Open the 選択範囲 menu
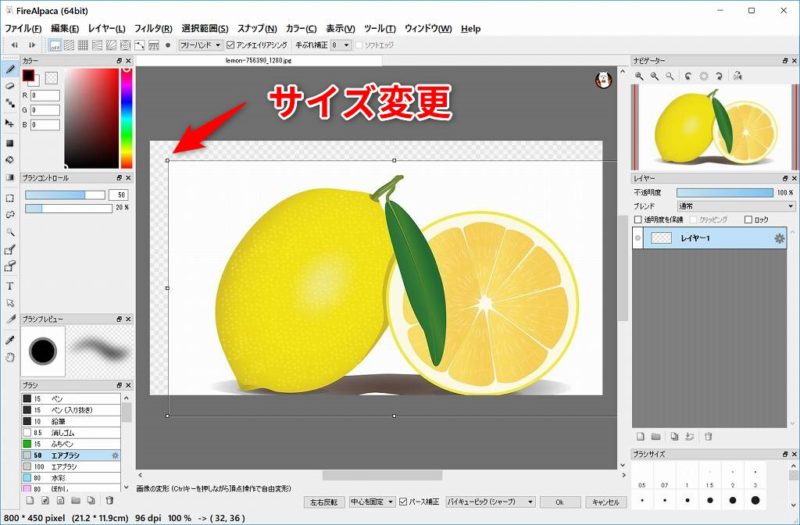800x525 pixels. tap(205, 29)
